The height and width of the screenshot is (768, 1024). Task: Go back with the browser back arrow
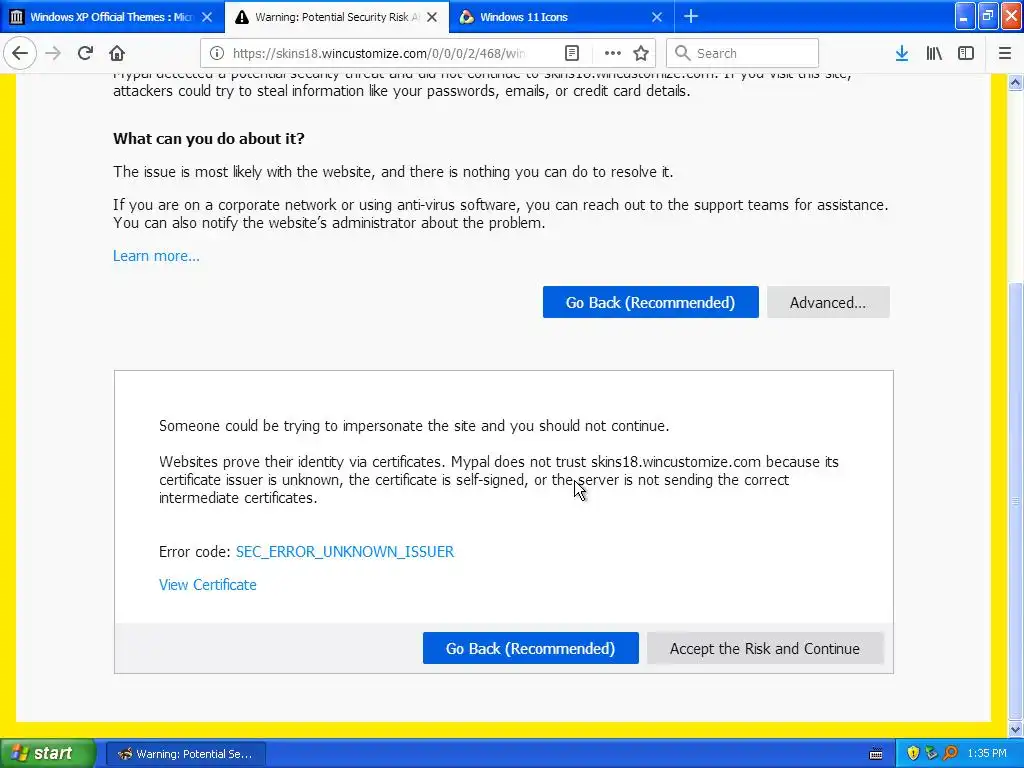(20, 53)
